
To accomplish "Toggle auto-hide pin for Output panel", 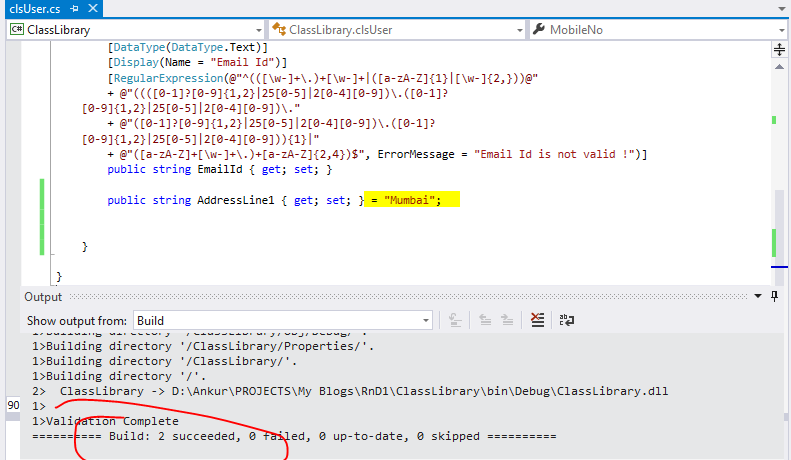I will [775, 297].
